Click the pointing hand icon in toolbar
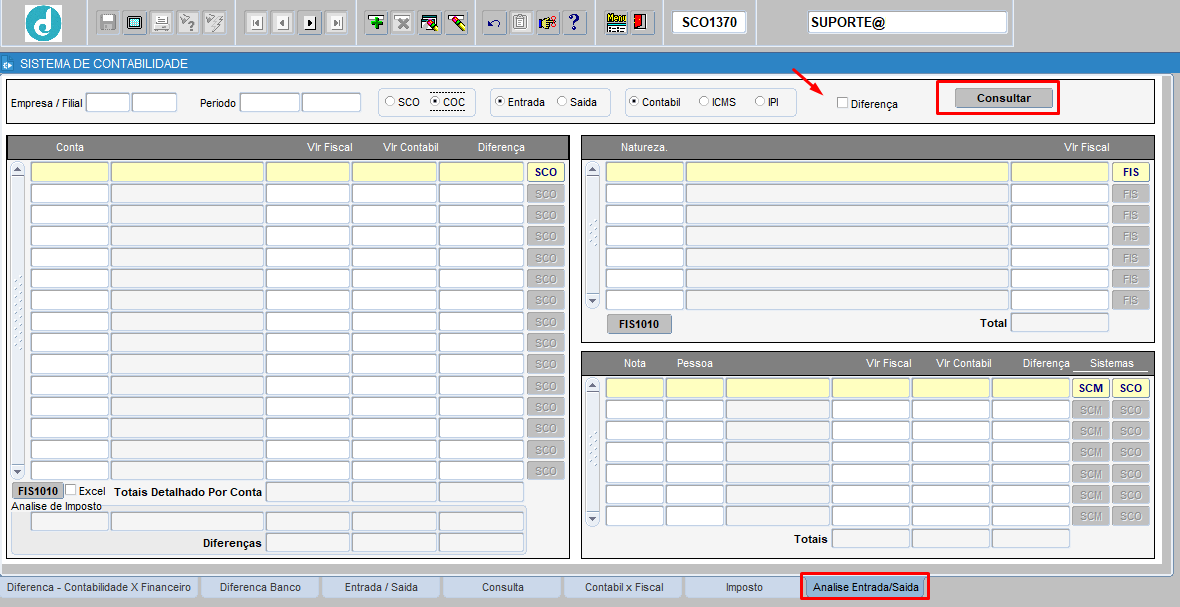The width and height of the screenshot is (1180, 607). point(546,23)
